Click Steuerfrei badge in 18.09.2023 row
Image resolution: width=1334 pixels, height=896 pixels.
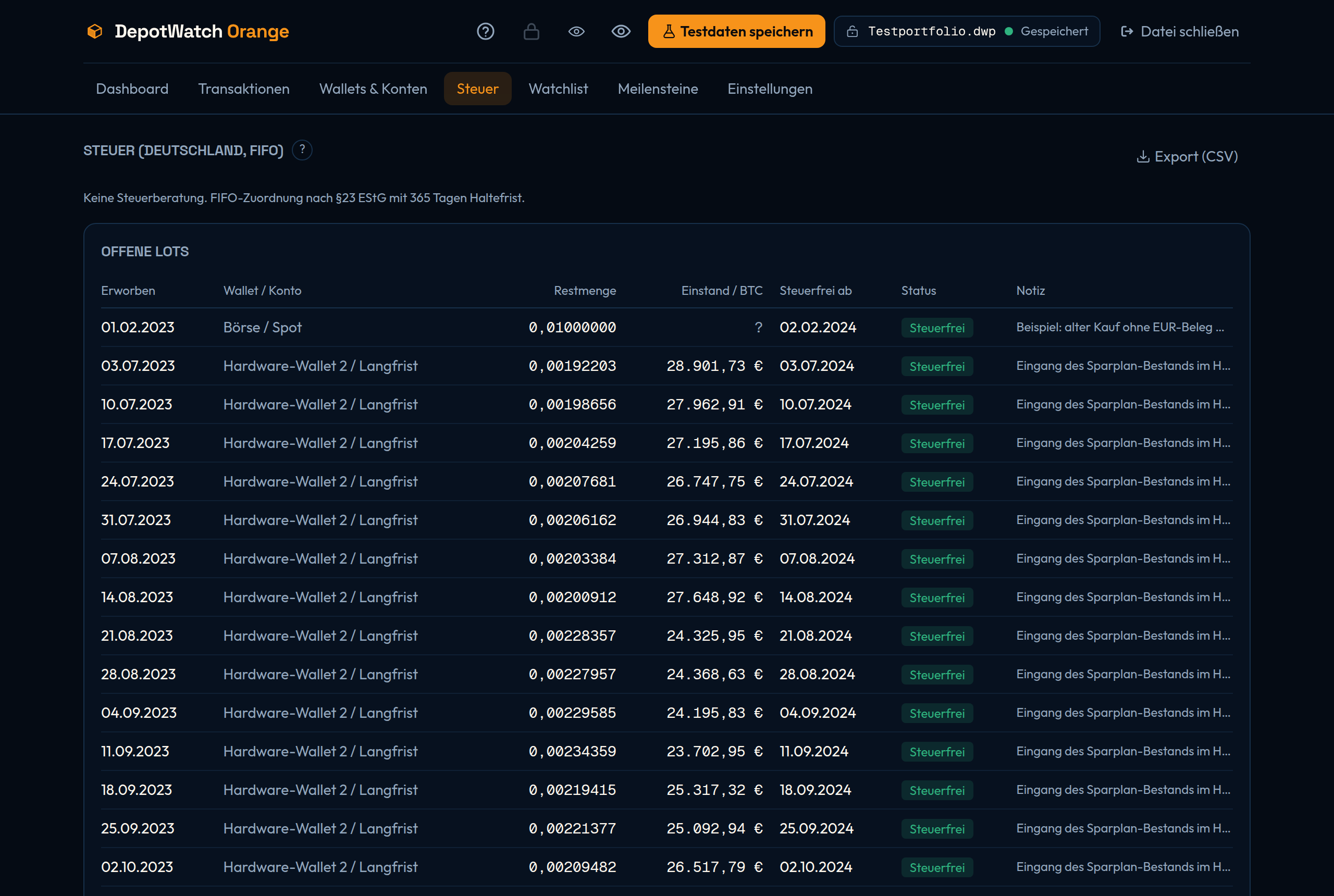click(937, 790)
